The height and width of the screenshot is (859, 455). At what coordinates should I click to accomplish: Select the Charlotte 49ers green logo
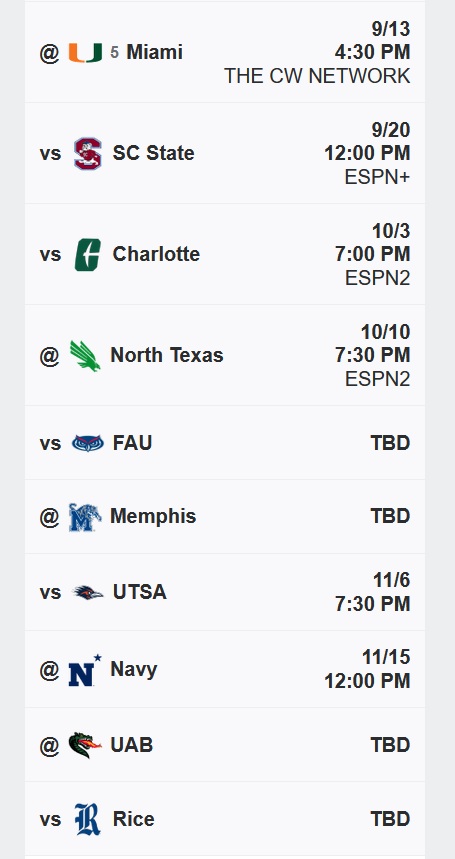(88, 255)
